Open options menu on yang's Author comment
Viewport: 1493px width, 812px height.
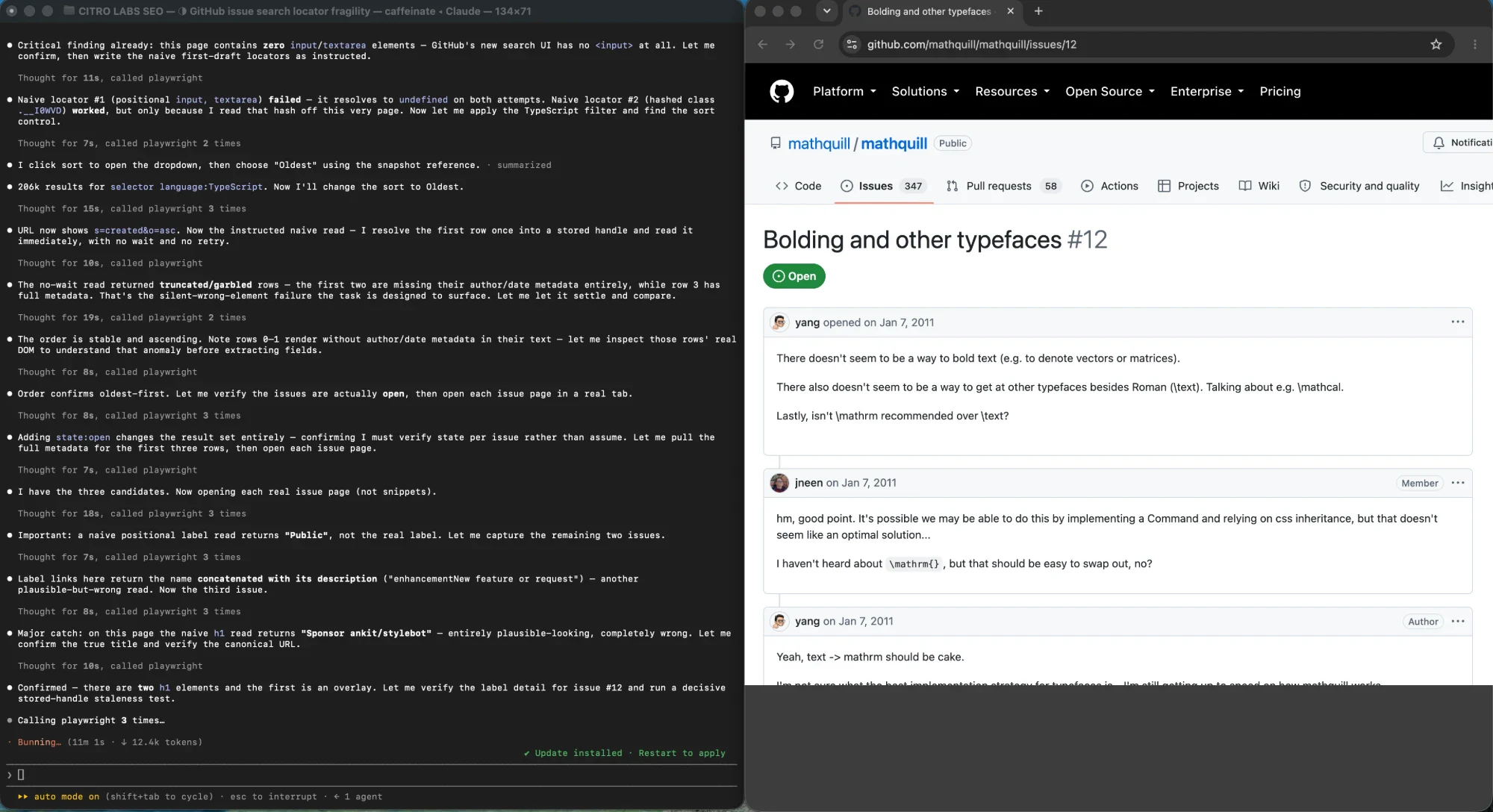click(x=1457, y=621)
